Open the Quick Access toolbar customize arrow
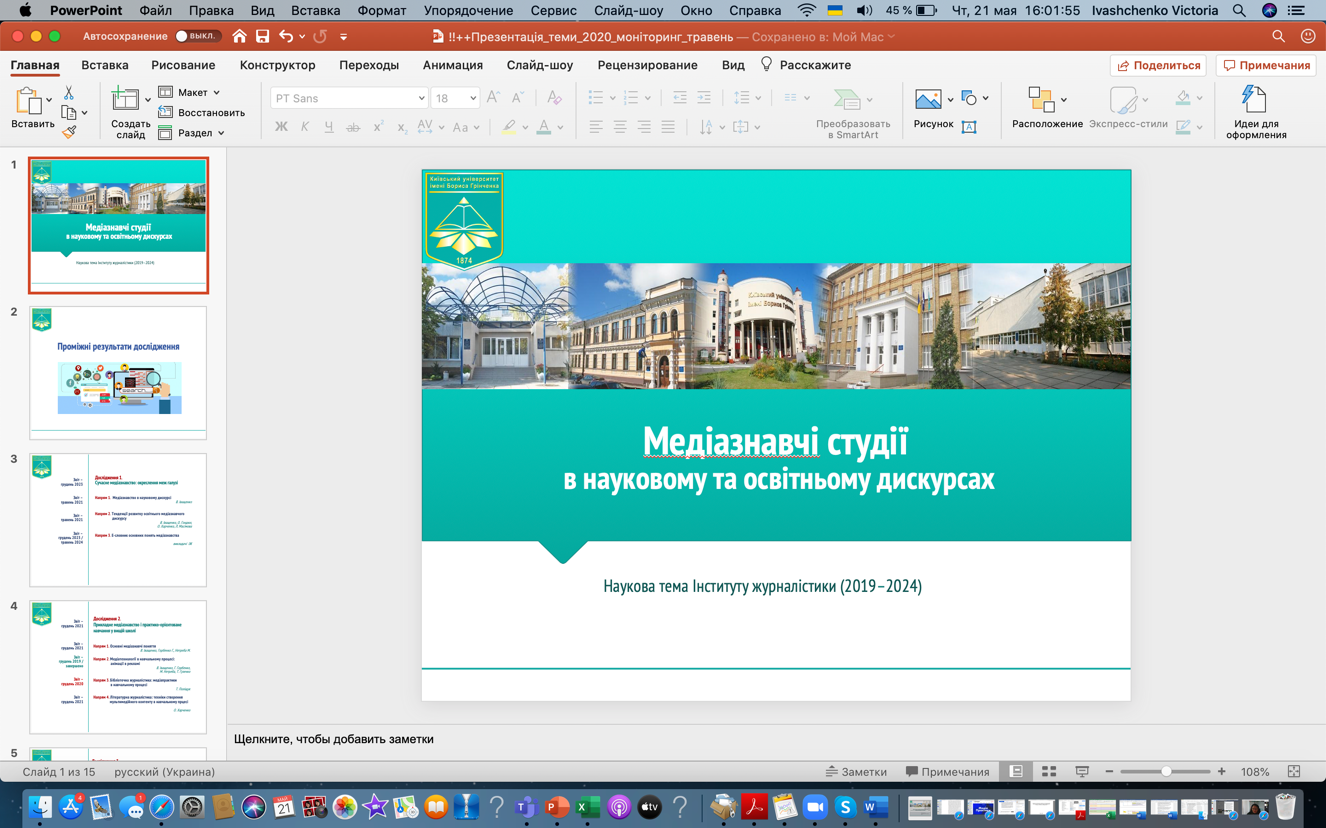The height and width of the screenshot is (828, 1326). tap(343, 37)
